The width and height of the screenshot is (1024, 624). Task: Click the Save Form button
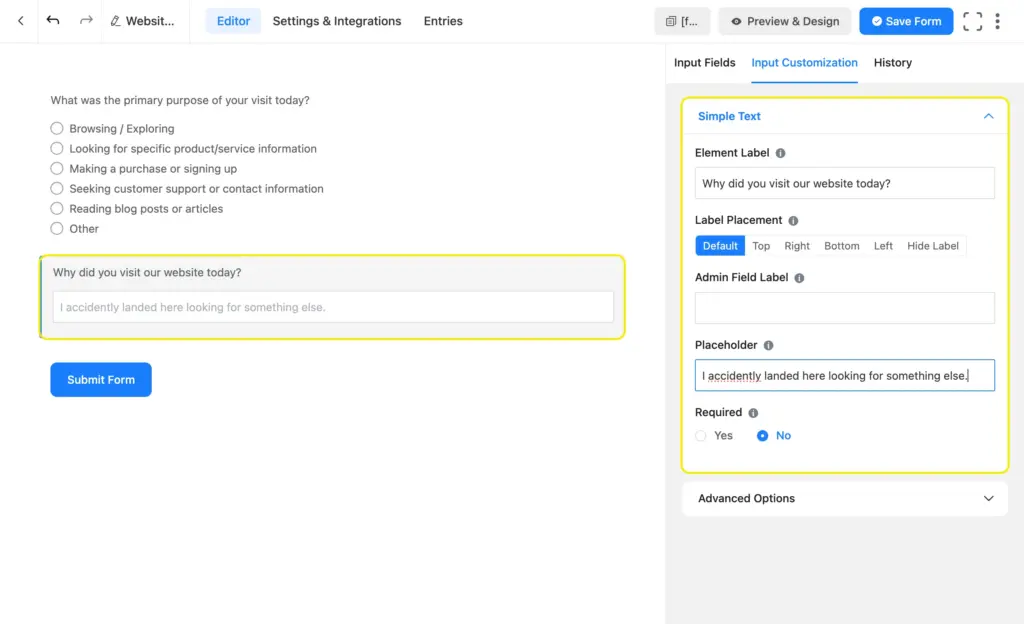click(906, 20)
